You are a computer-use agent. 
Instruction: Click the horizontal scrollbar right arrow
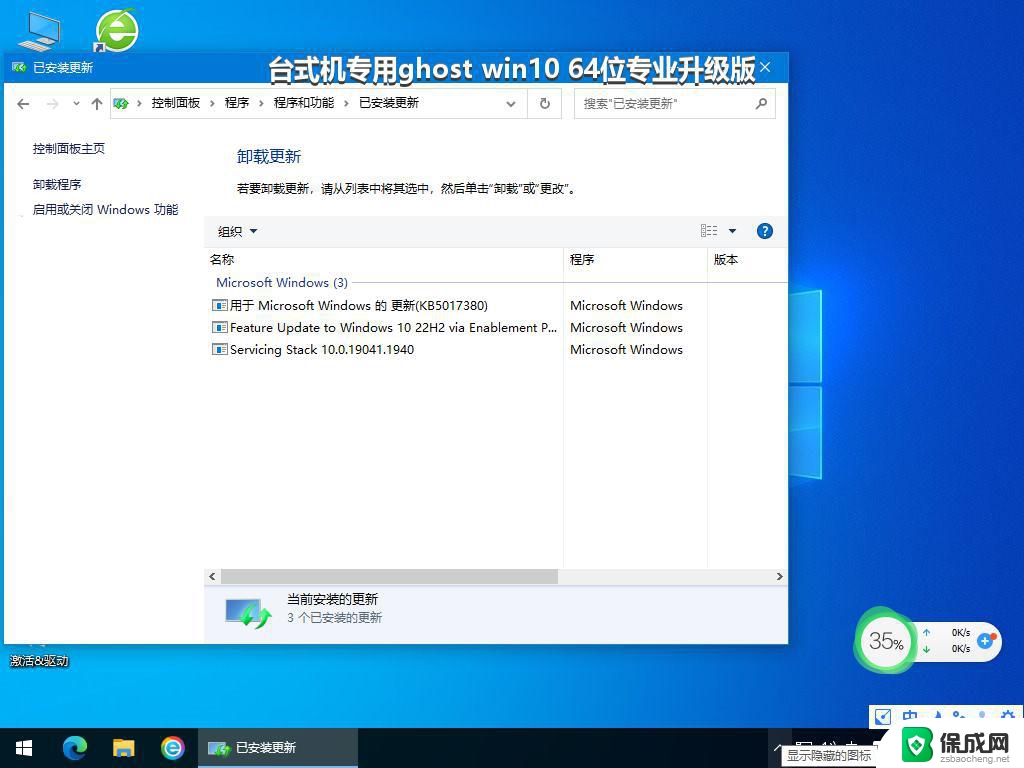[779, 577]
